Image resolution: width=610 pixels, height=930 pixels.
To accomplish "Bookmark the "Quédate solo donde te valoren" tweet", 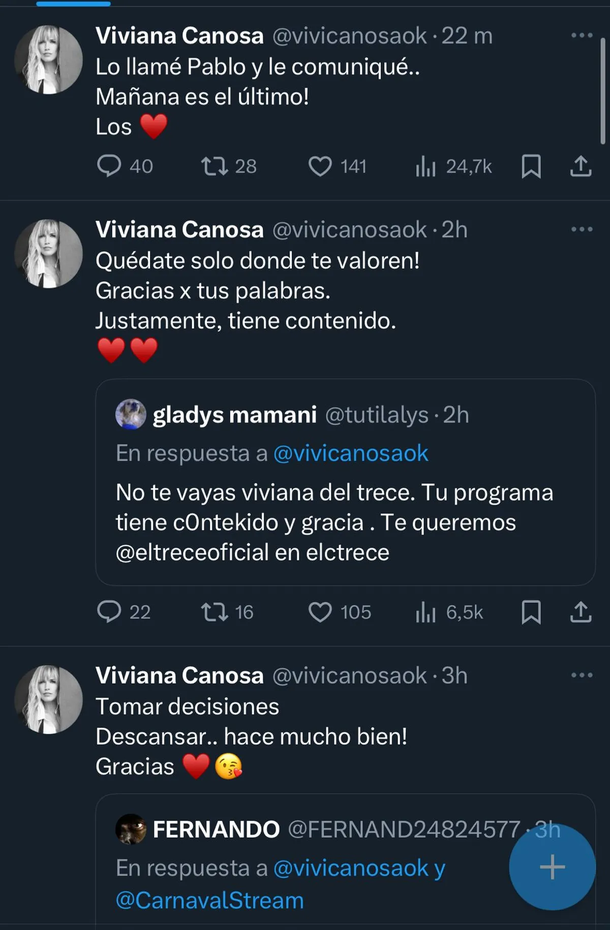I will click(532, 611).
